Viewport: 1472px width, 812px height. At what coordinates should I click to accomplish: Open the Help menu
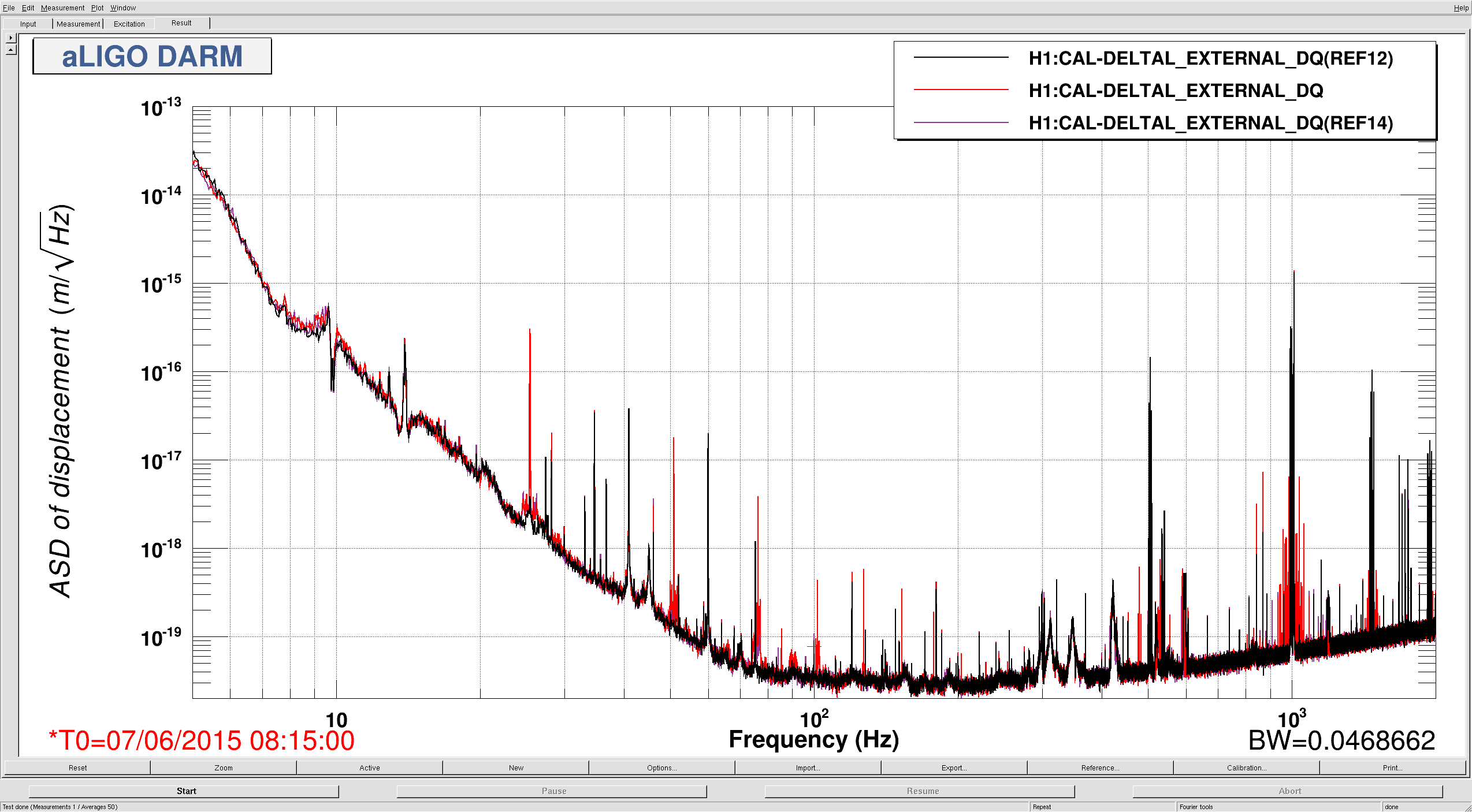coord(1461,8)
